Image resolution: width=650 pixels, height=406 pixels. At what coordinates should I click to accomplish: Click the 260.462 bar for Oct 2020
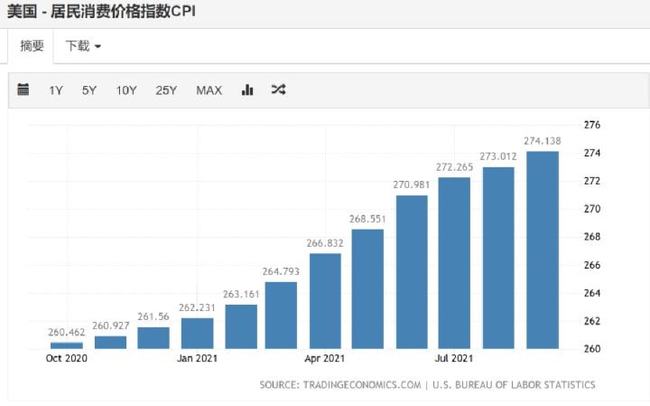(x=67, y=345)
